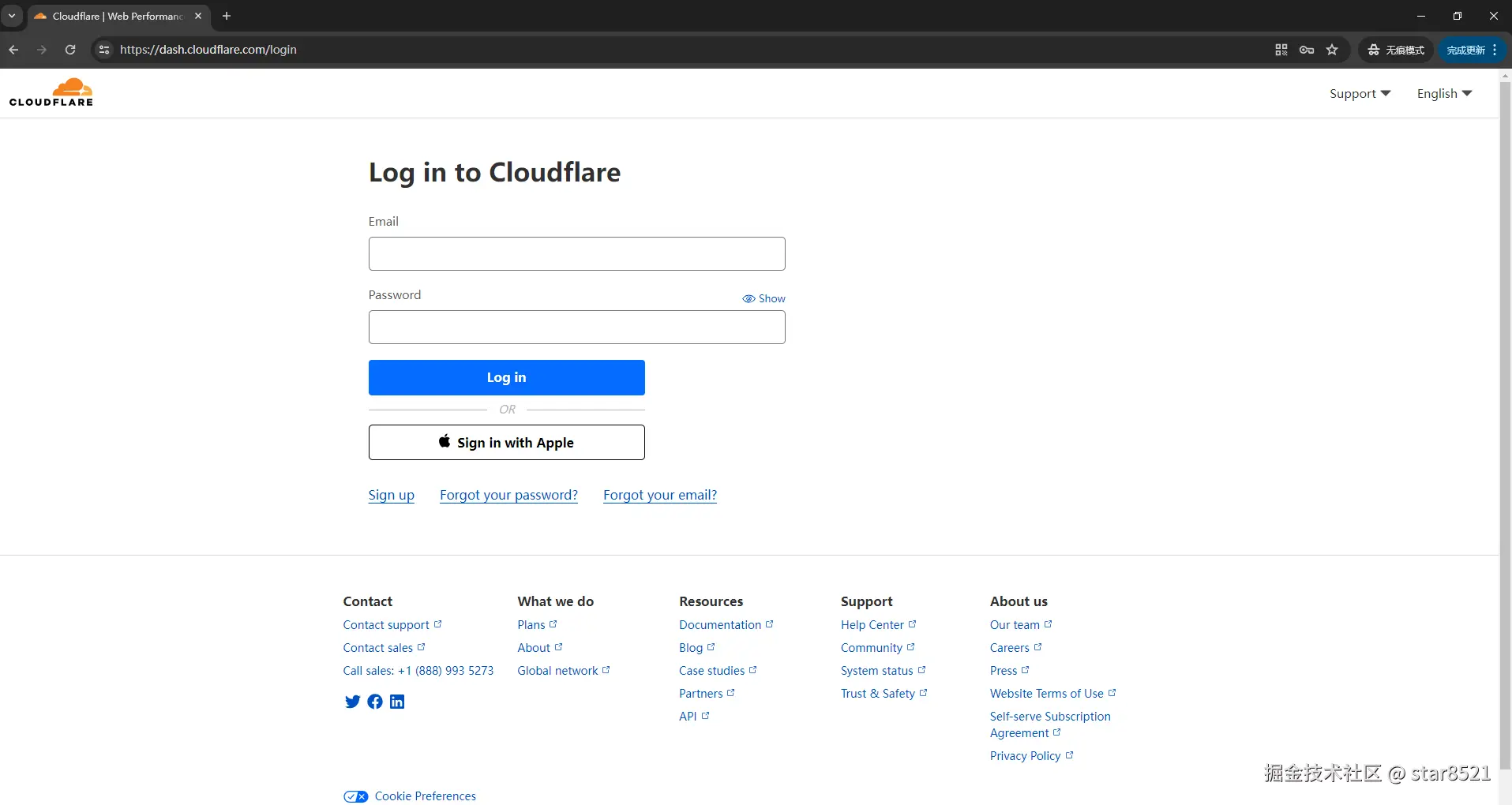The width and height of the screenshot is (1512, 805).
Task: Open Cloudflare's Facebook page icon
Action: [x=375, y=702]
